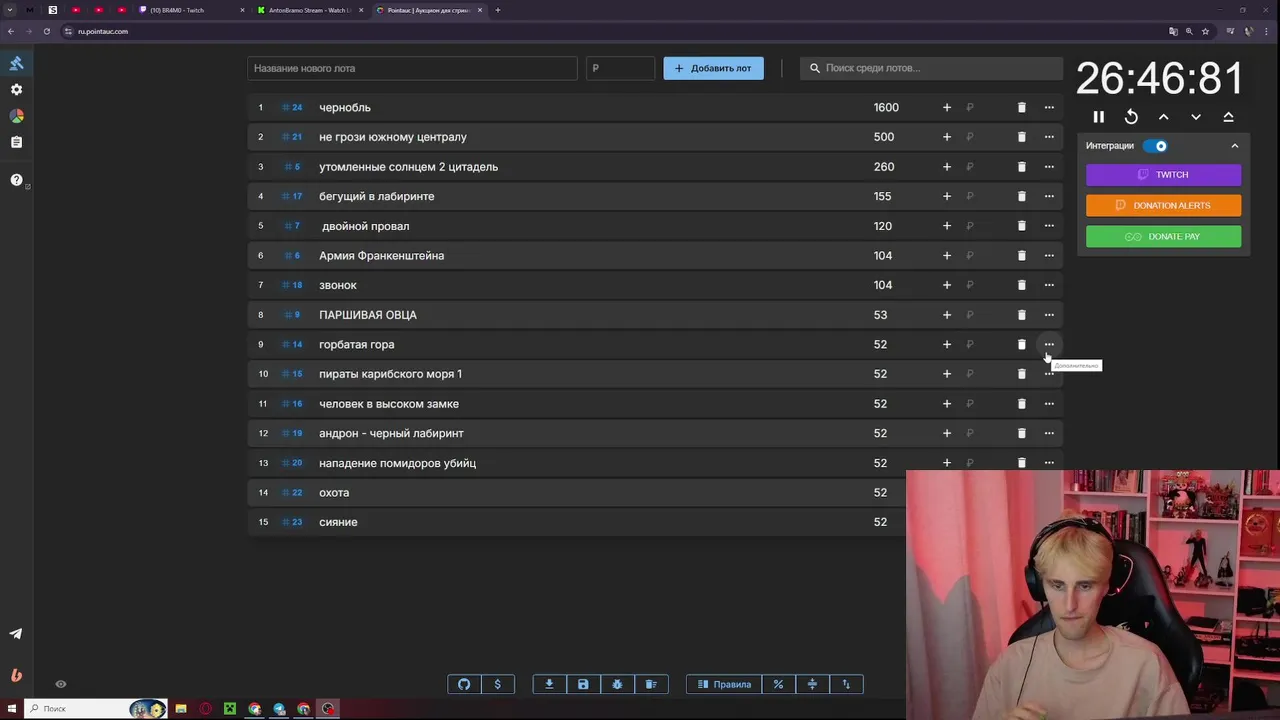Viewport: 1280px width, 720px height.
Task: Open the Telegram link icon in the sidebar
Action: (16, 633)
